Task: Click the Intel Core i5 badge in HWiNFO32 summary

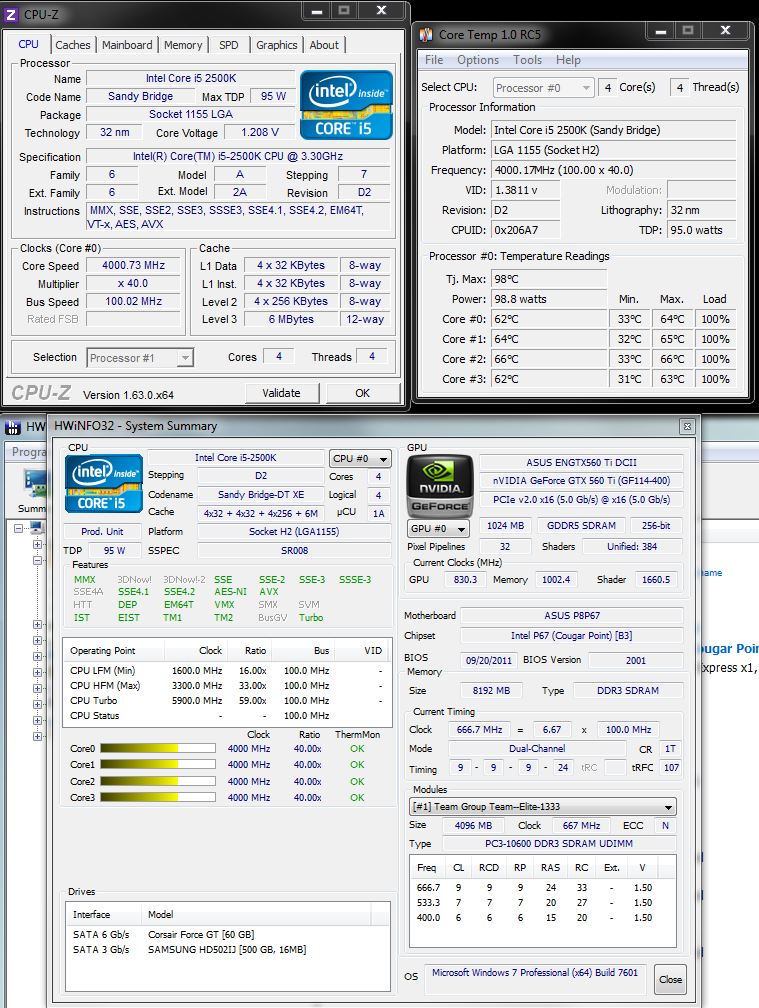Action: tap(103, 484)
